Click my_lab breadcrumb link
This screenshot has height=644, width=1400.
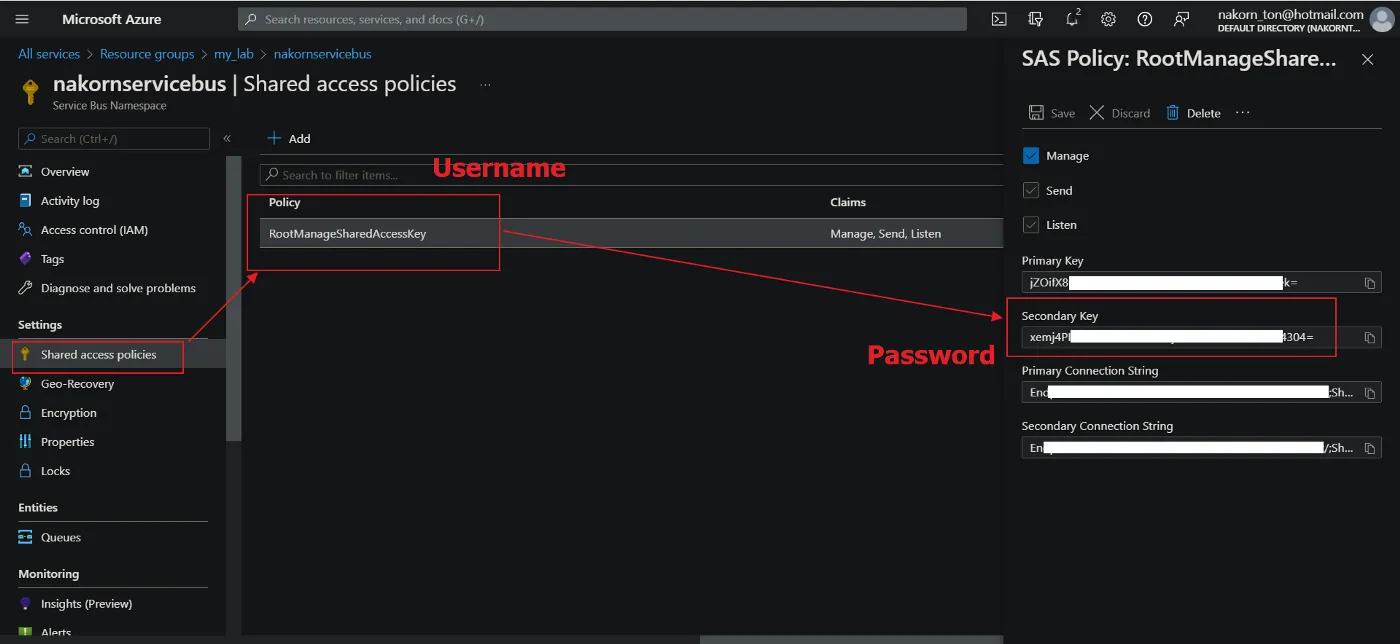(234, 54)
